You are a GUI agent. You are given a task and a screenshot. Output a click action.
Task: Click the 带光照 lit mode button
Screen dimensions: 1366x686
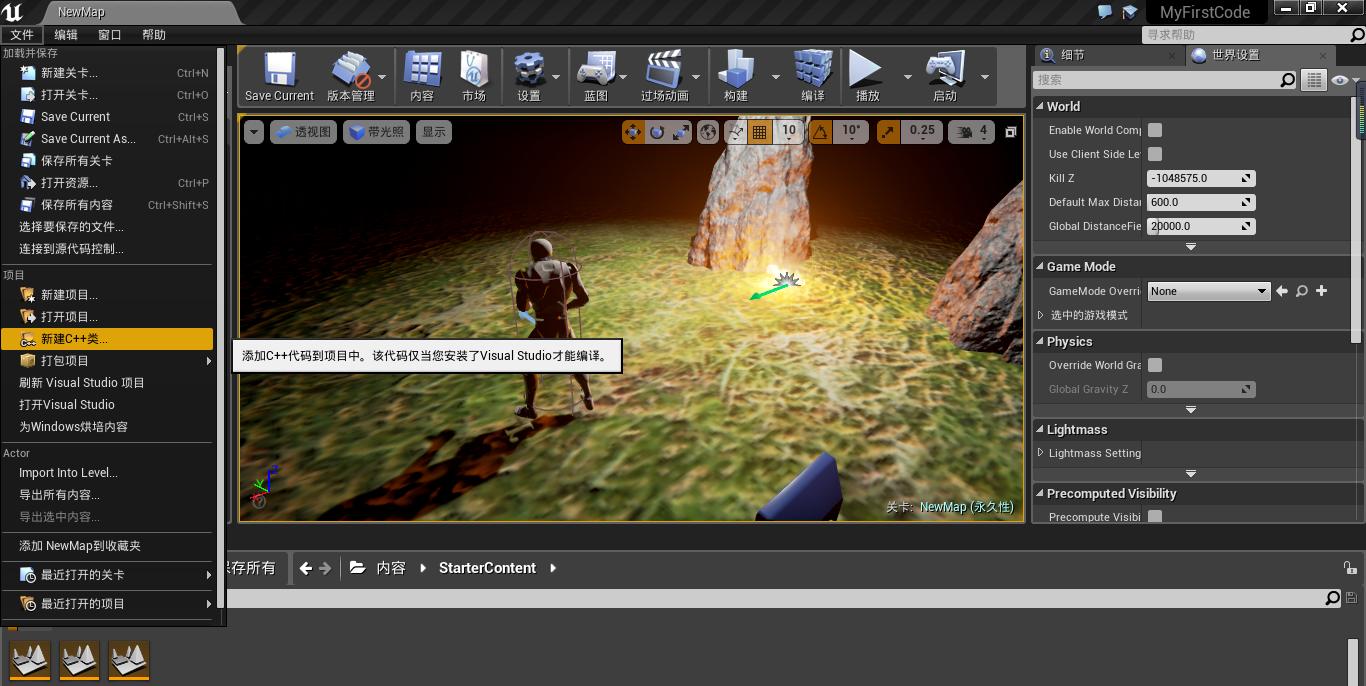[x=376, y=131]
